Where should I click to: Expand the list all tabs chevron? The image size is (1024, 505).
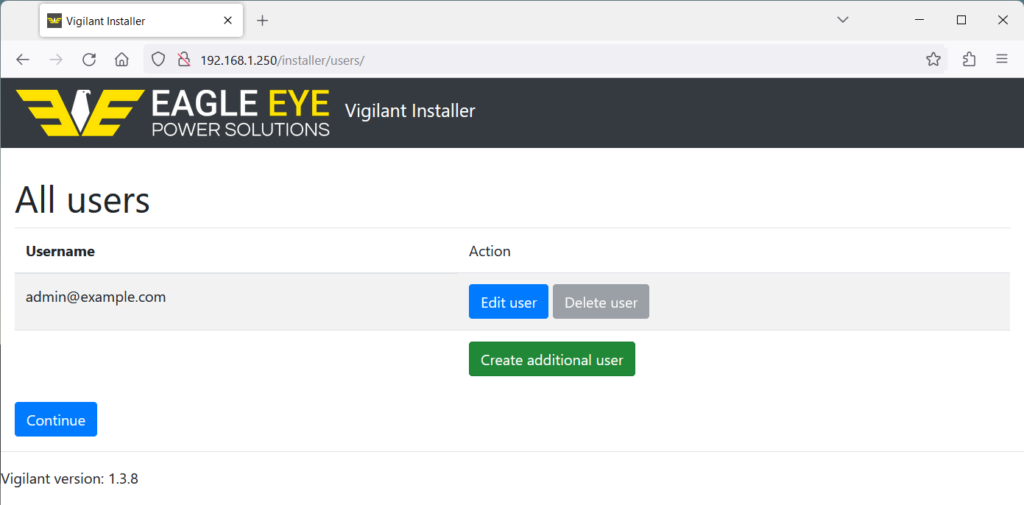point(842,20)
